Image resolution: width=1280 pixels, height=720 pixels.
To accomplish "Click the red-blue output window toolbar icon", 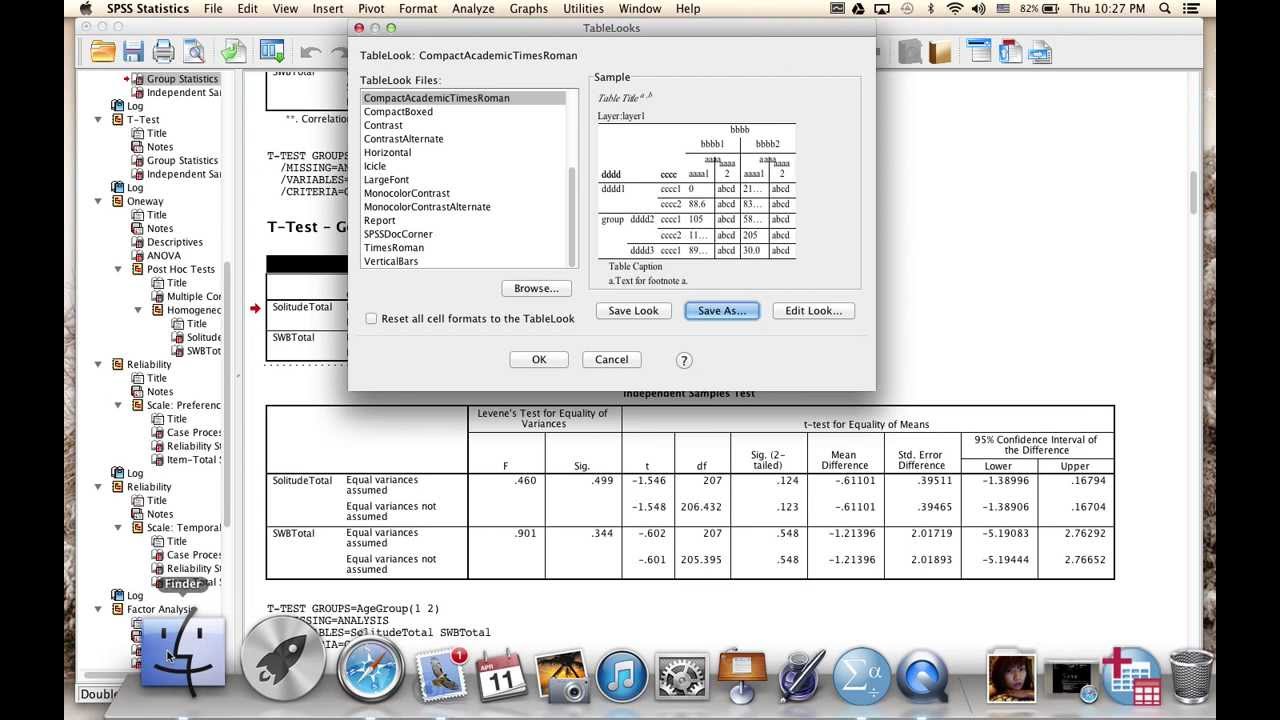I will [x=1010, y=51].
